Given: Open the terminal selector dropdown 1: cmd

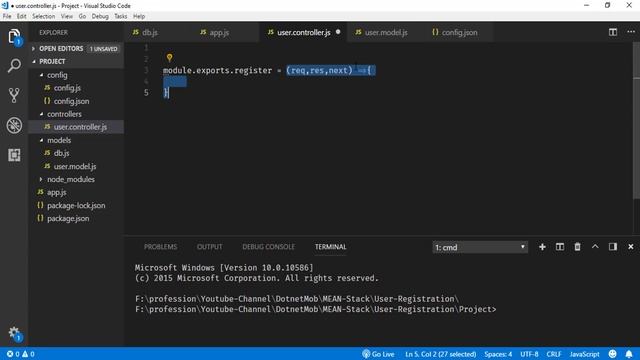Looking at the screenshot, I should click(480, 247).
